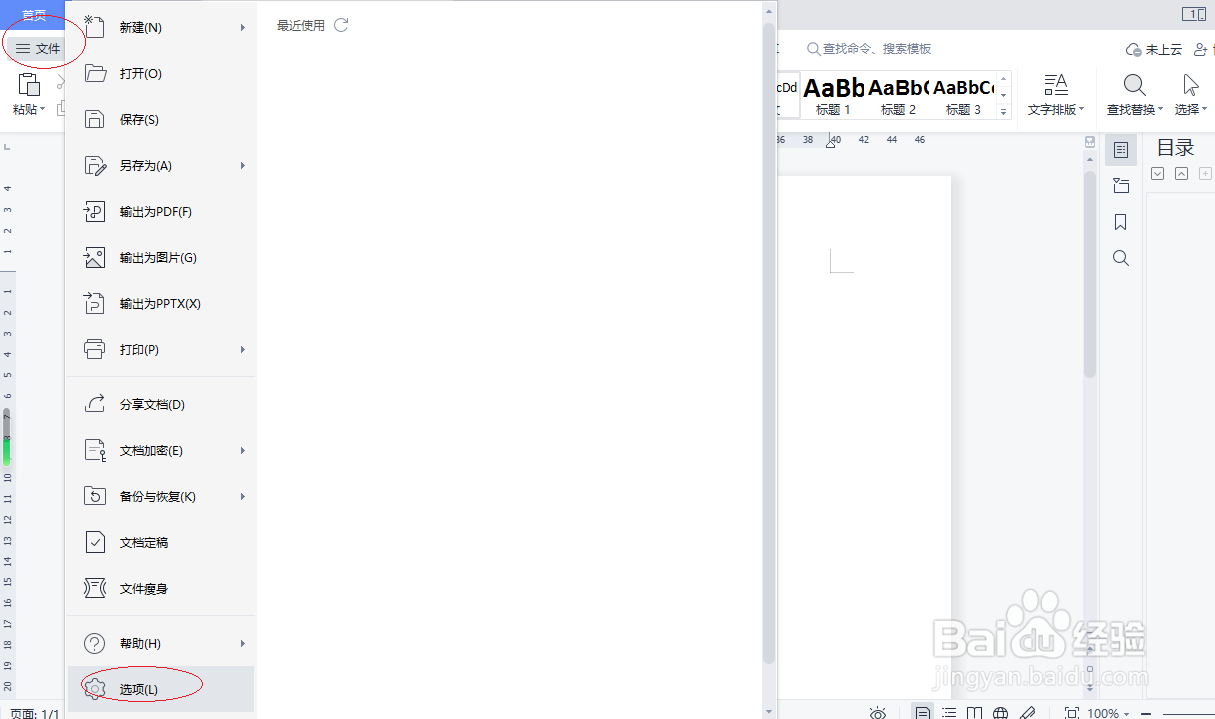Click the document vertical scrollbar thumb
Screen dimensions: 1215x719
(x=1090, y=274)
